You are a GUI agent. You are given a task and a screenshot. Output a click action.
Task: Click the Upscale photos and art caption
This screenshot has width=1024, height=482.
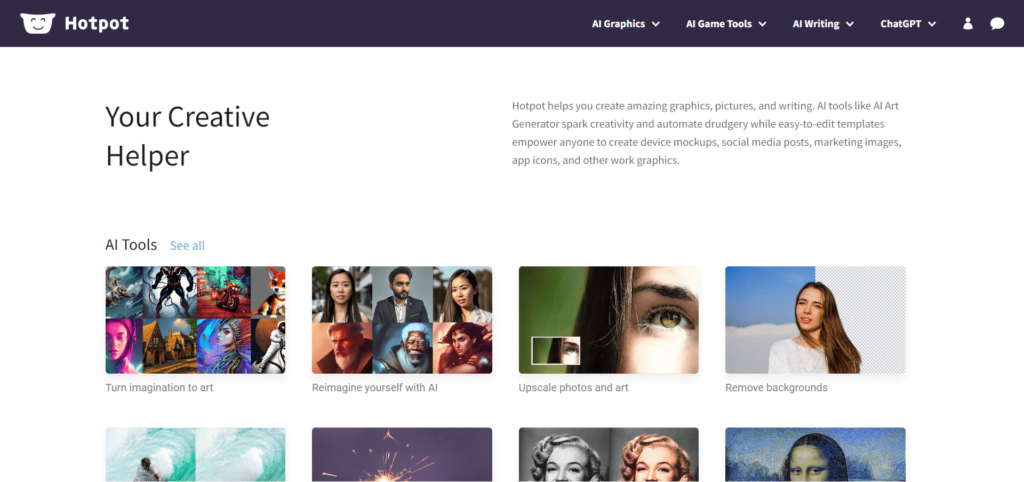tap(573, 387)
